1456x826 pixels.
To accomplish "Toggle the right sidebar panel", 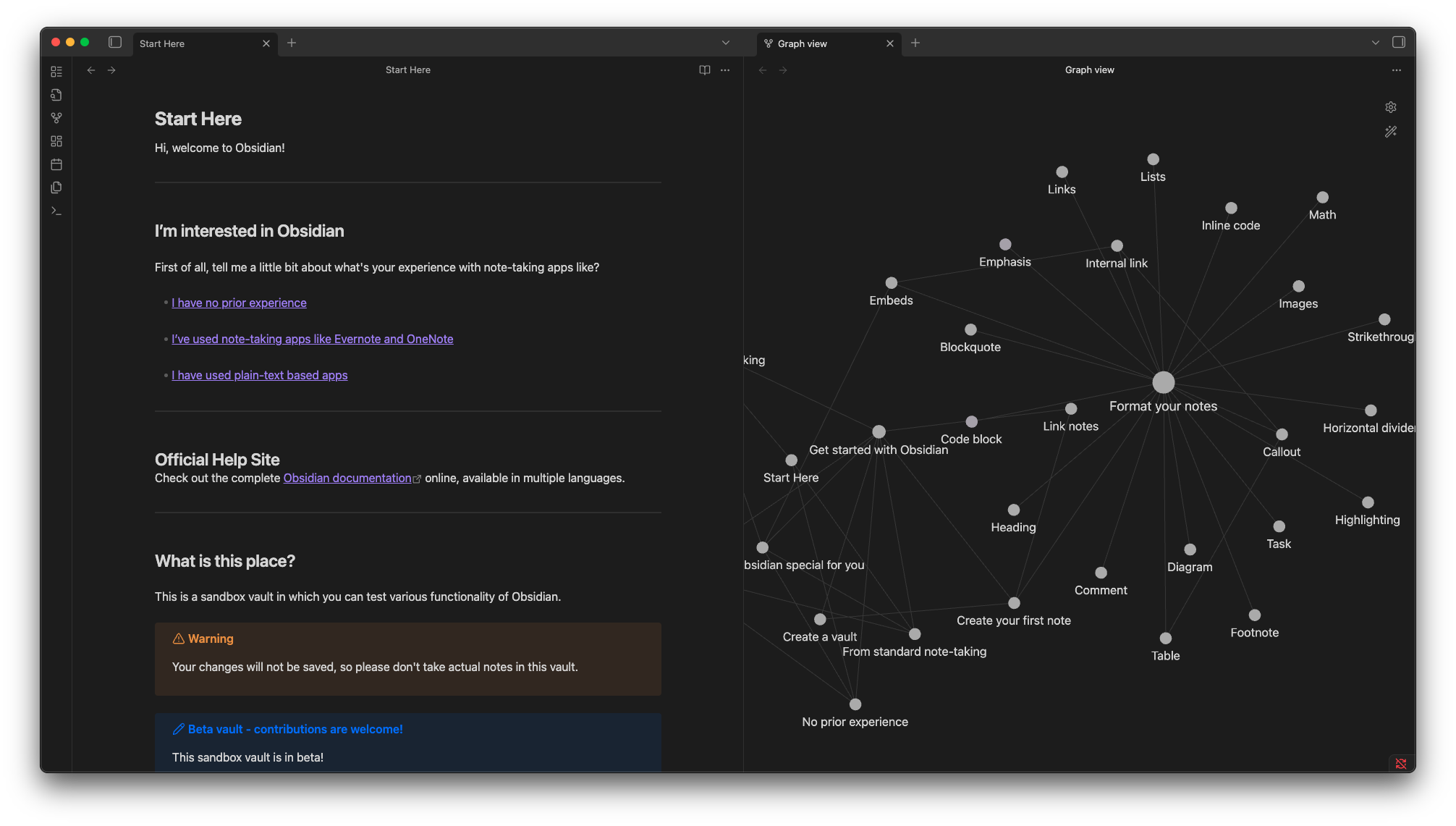I will point(1398,43).
